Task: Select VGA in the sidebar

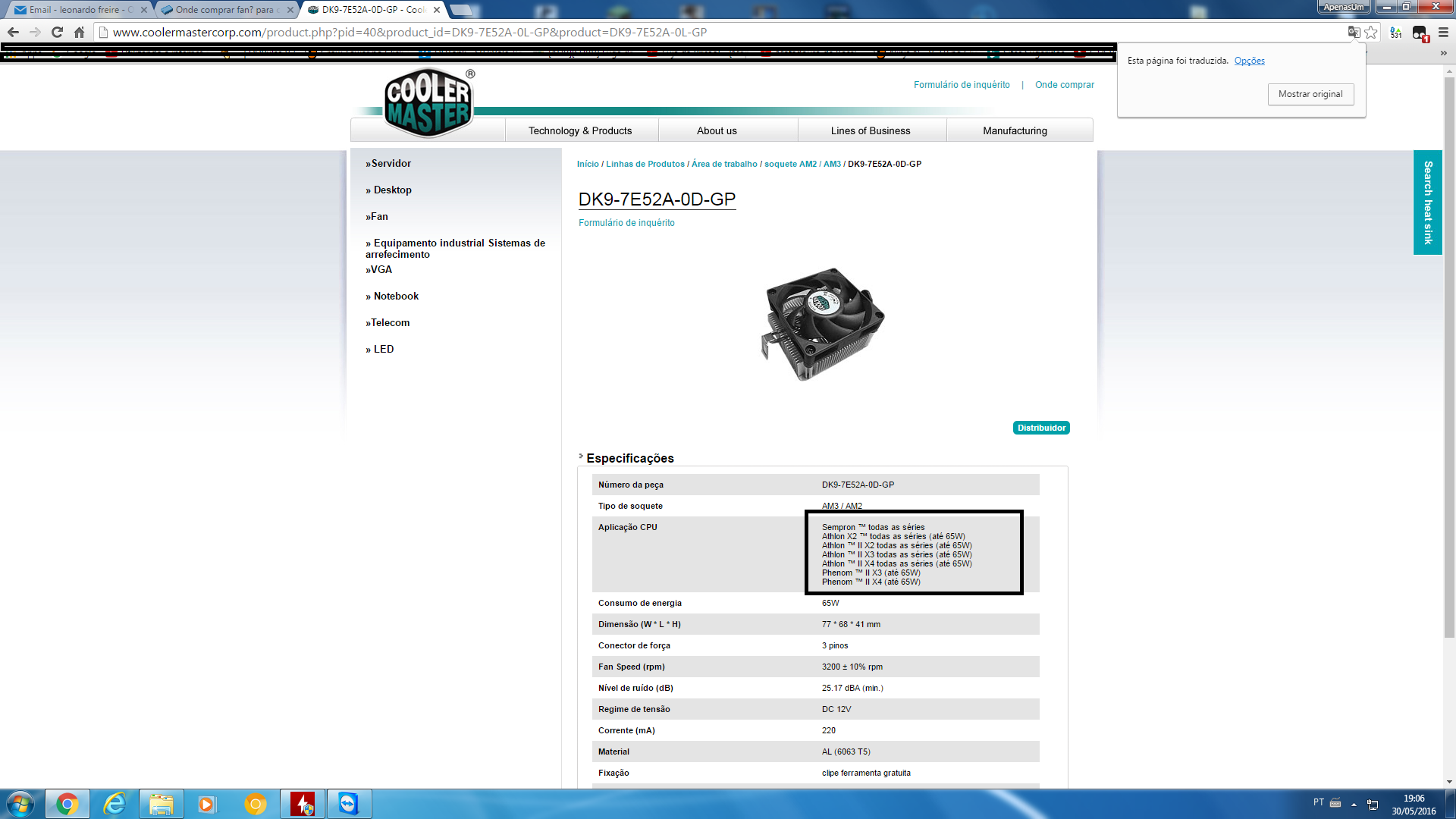Action: (x=379, y=269)
